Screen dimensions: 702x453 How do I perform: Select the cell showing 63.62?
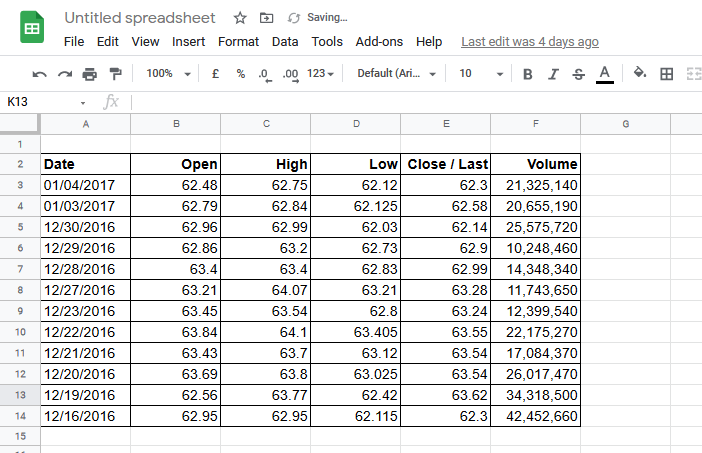(445, 395)
